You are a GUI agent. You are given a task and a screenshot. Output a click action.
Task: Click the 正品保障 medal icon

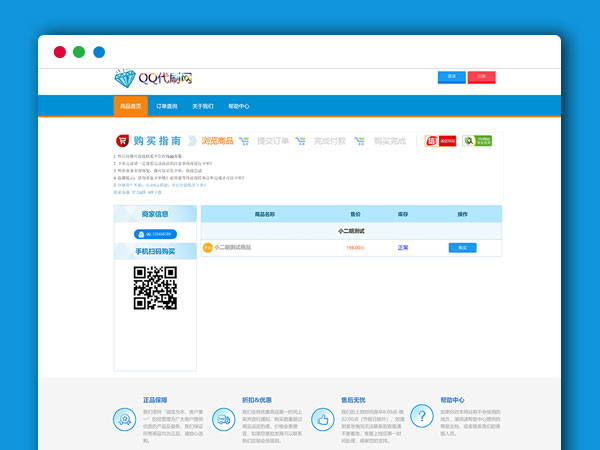124,418
